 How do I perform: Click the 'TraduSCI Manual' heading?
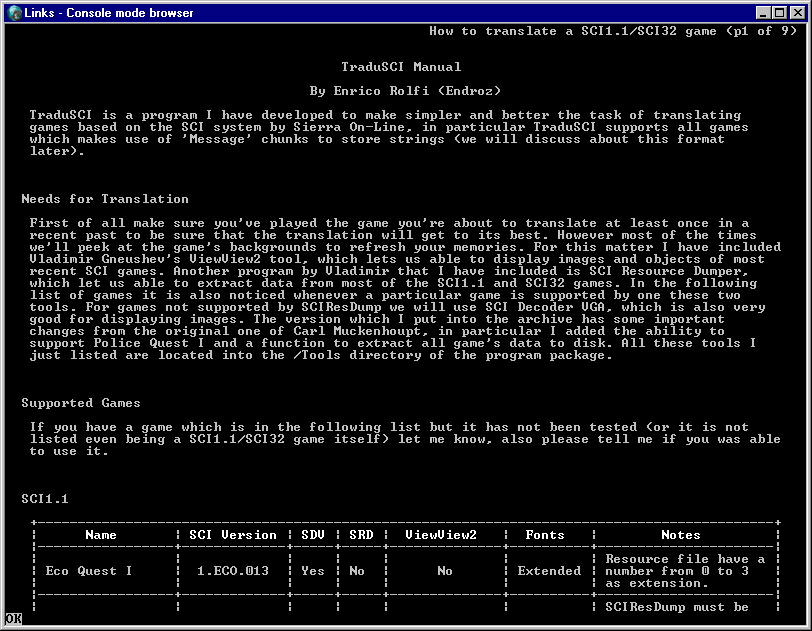(401, 67)
